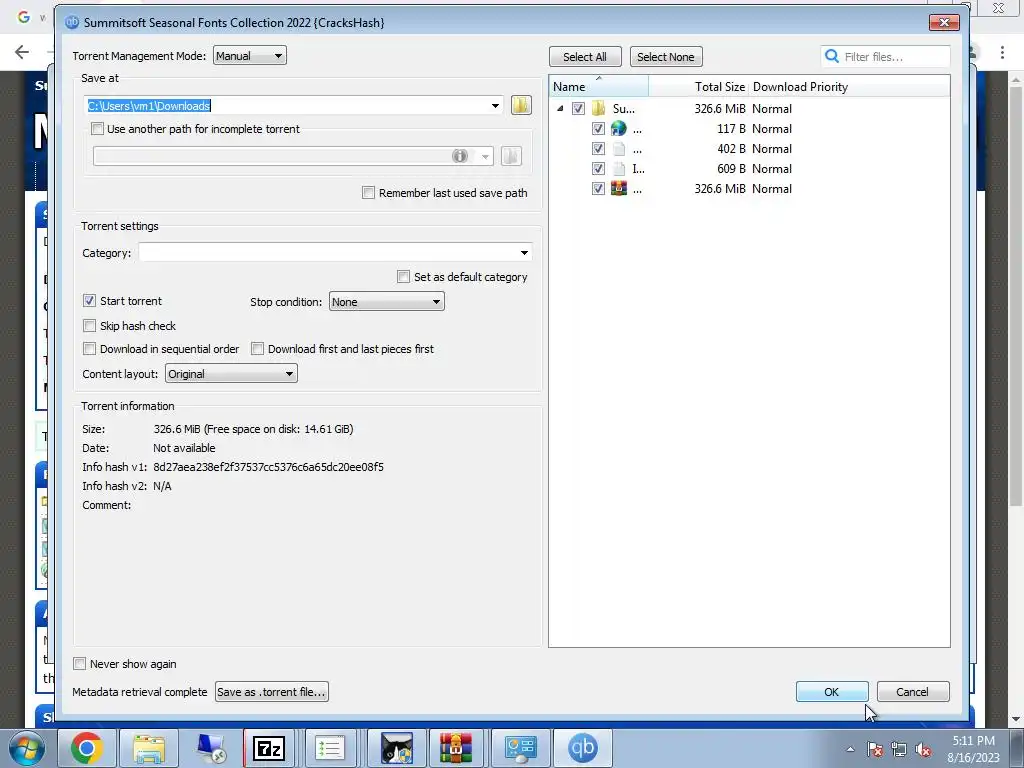Image resolution: width=1024 pixels, height=768 pixels.
Task: Confirm with the OK button
Action: coord(832,692)
